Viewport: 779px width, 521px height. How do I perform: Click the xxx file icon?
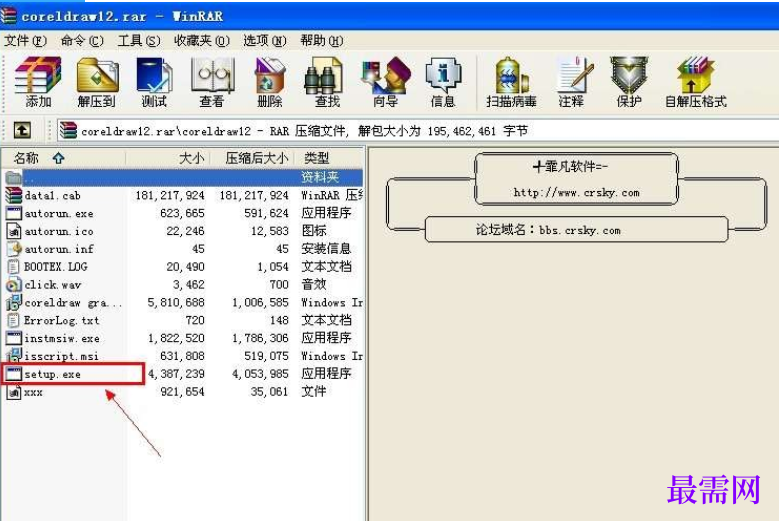13,392
